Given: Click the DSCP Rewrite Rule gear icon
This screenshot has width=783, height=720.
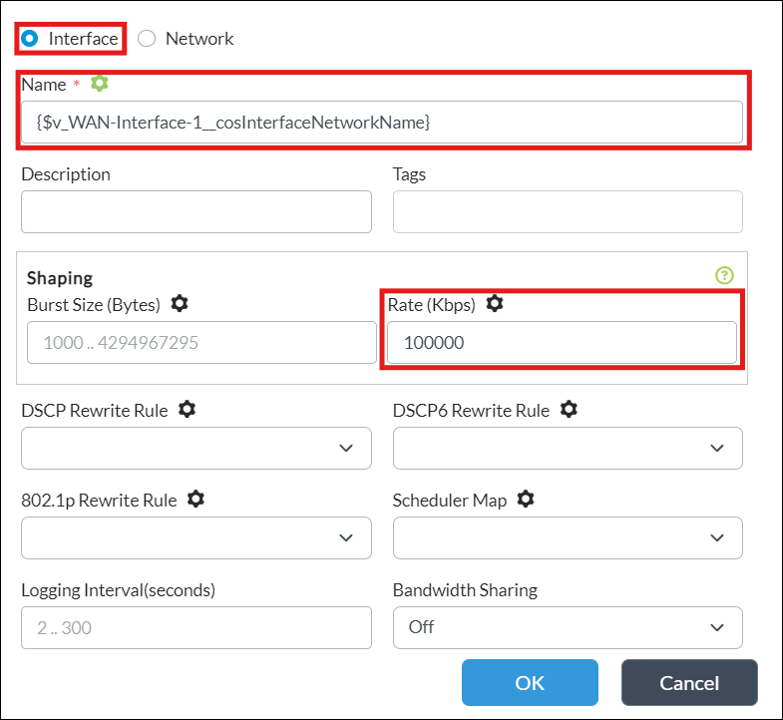Looking at the screenshot, I should [187, 409].
